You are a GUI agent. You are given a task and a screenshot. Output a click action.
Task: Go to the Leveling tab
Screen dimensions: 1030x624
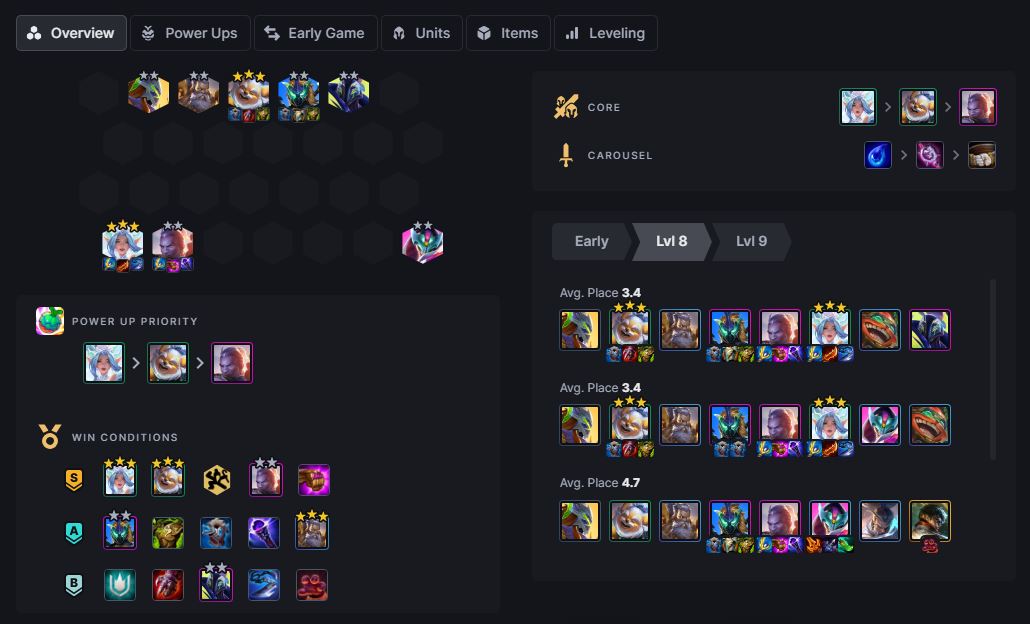[x=606, y=33]
